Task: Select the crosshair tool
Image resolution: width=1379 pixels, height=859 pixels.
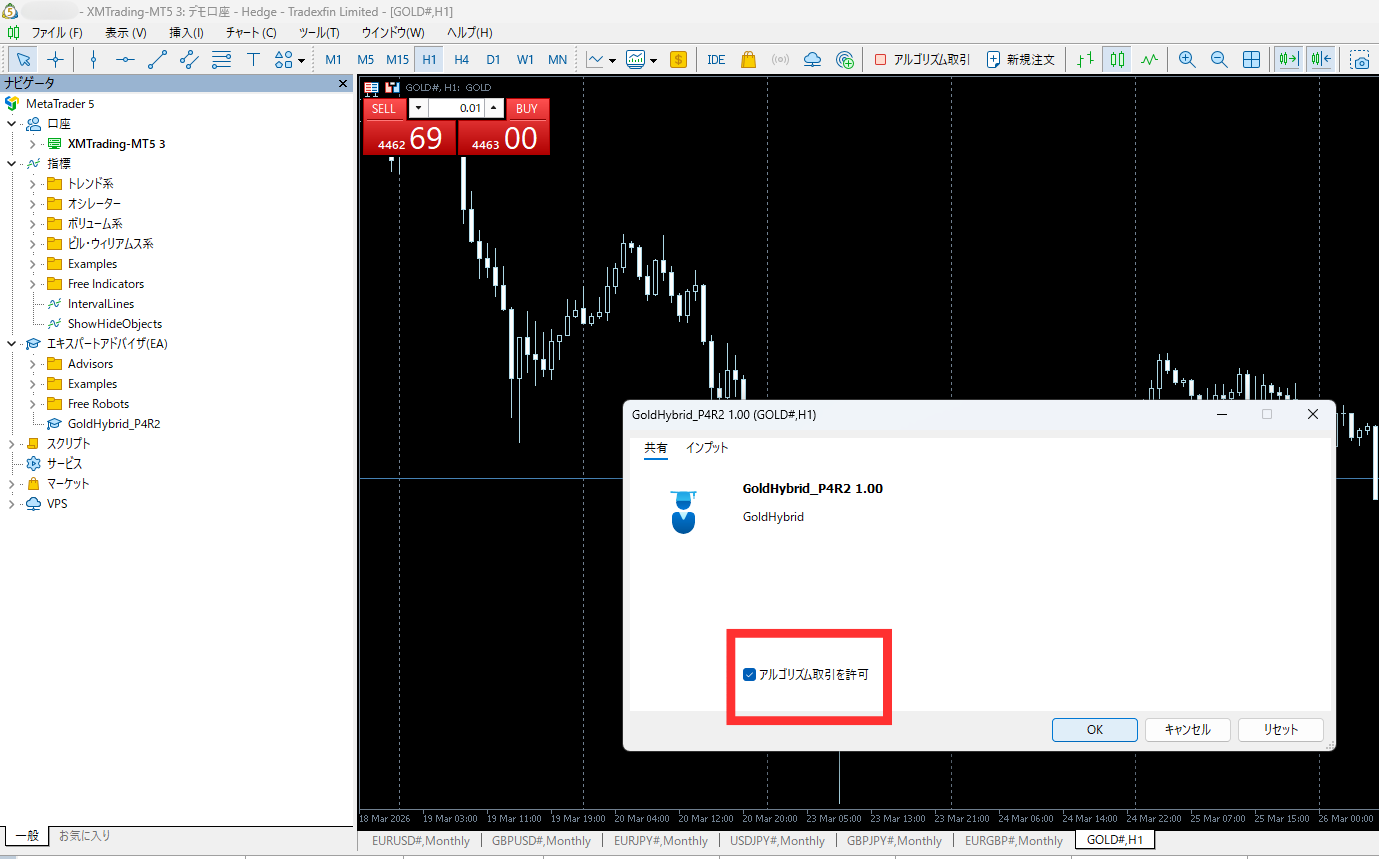Action: [x=55, y=59]
